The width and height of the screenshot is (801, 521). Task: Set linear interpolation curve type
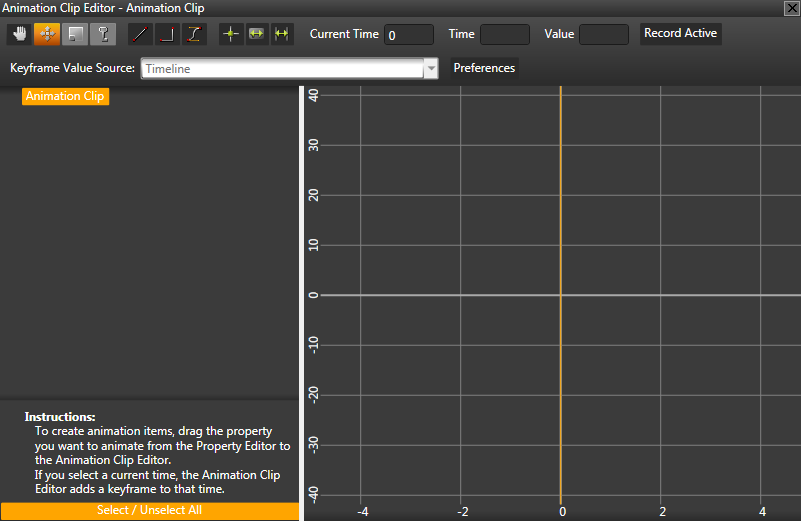point(140,34)
